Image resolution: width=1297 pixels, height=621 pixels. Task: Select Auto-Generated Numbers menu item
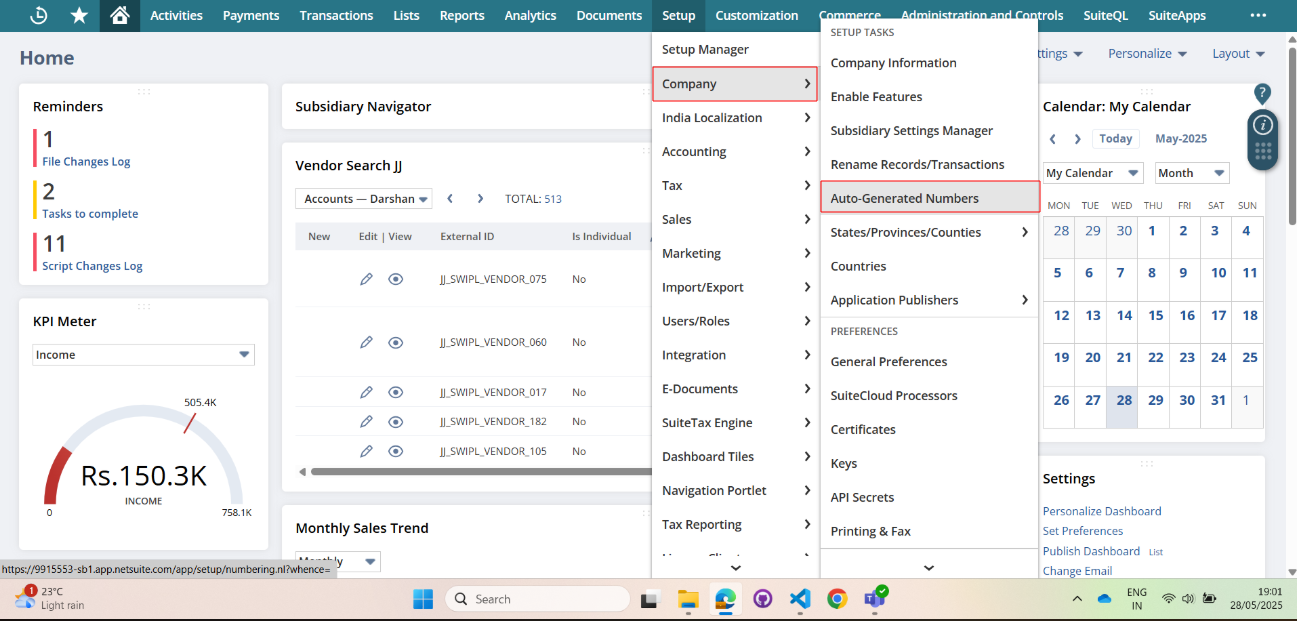(904, 198)
